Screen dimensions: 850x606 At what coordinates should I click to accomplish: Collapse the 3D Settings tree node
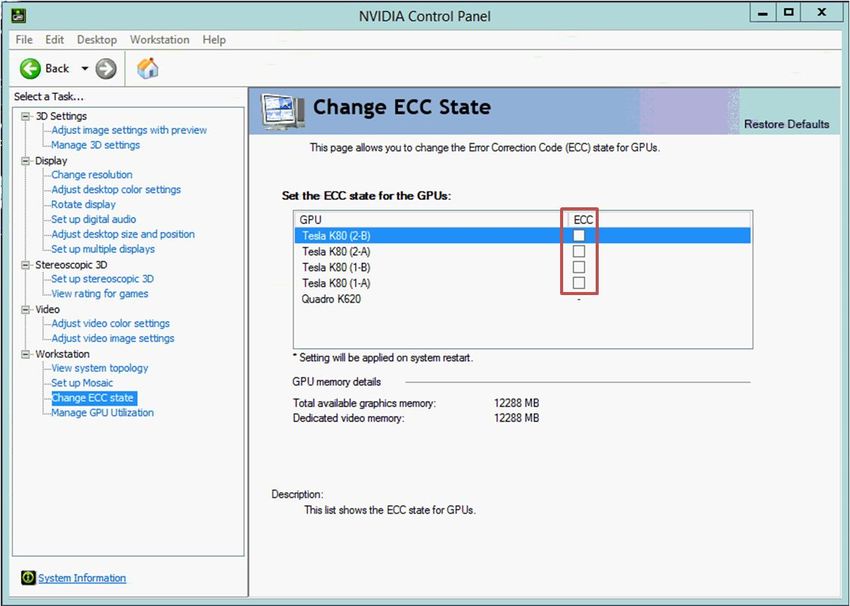pyautogui.click(x=25, y=116)
